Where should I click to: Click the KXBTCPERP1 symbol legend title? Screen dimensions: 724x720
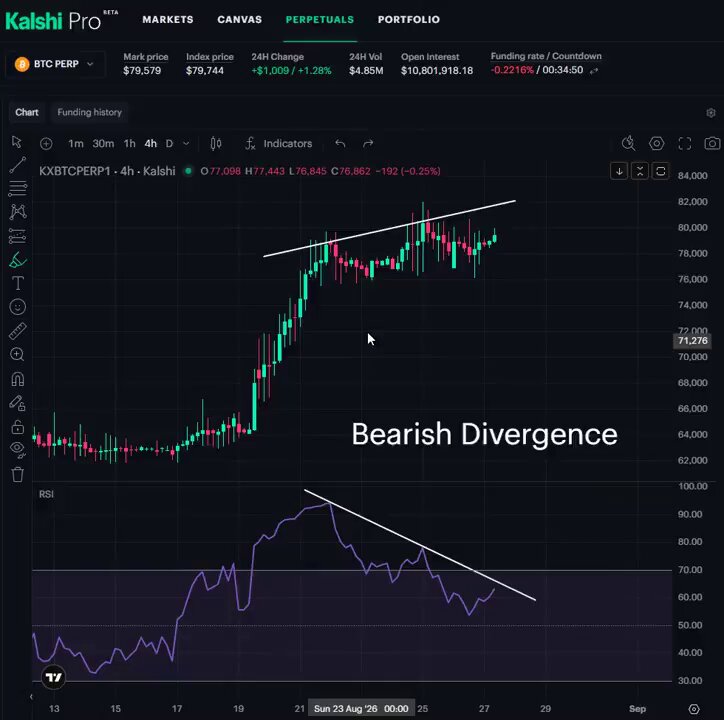pyautogui.click(x=107, y=171)
